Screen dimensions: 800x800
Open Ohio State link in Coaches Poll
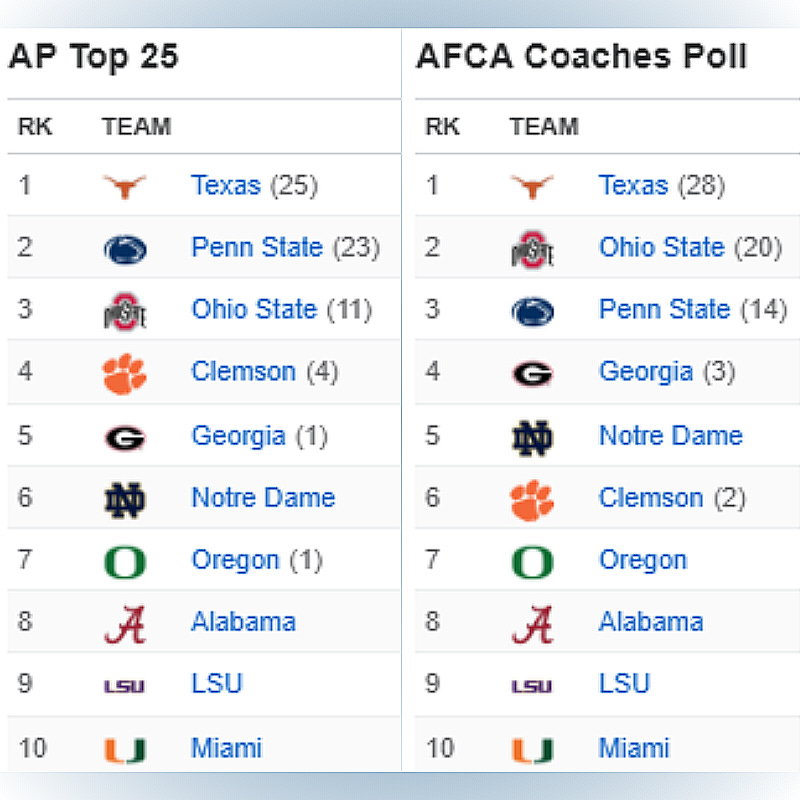click(x=661, y=248)
